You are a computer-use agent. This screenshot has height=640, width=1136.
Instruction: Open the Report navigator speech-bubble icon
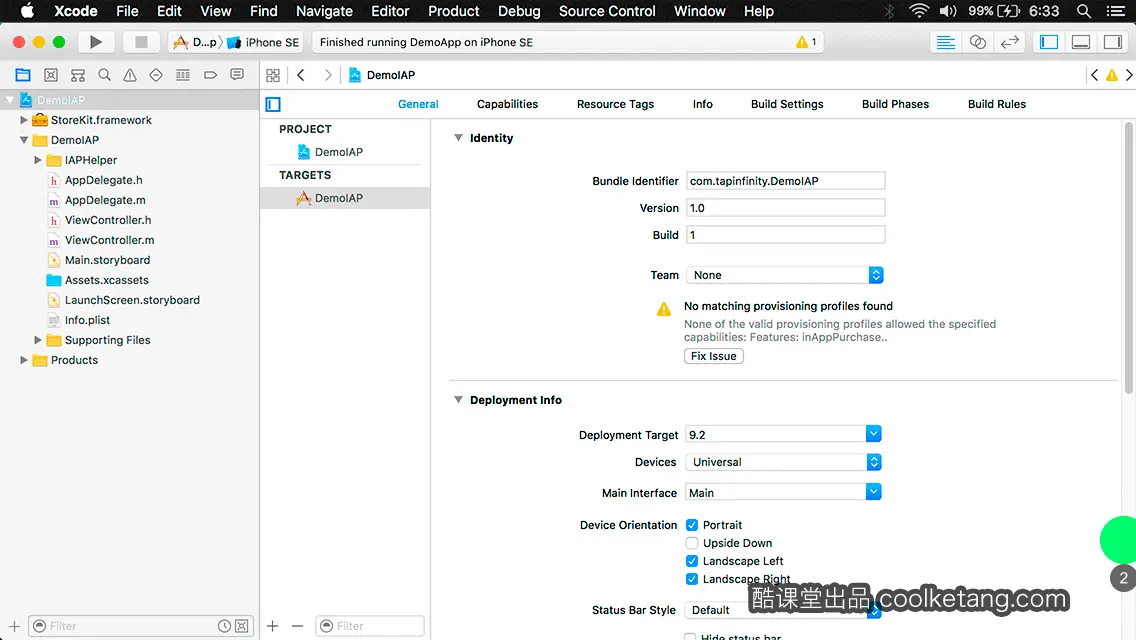point(237,75)
